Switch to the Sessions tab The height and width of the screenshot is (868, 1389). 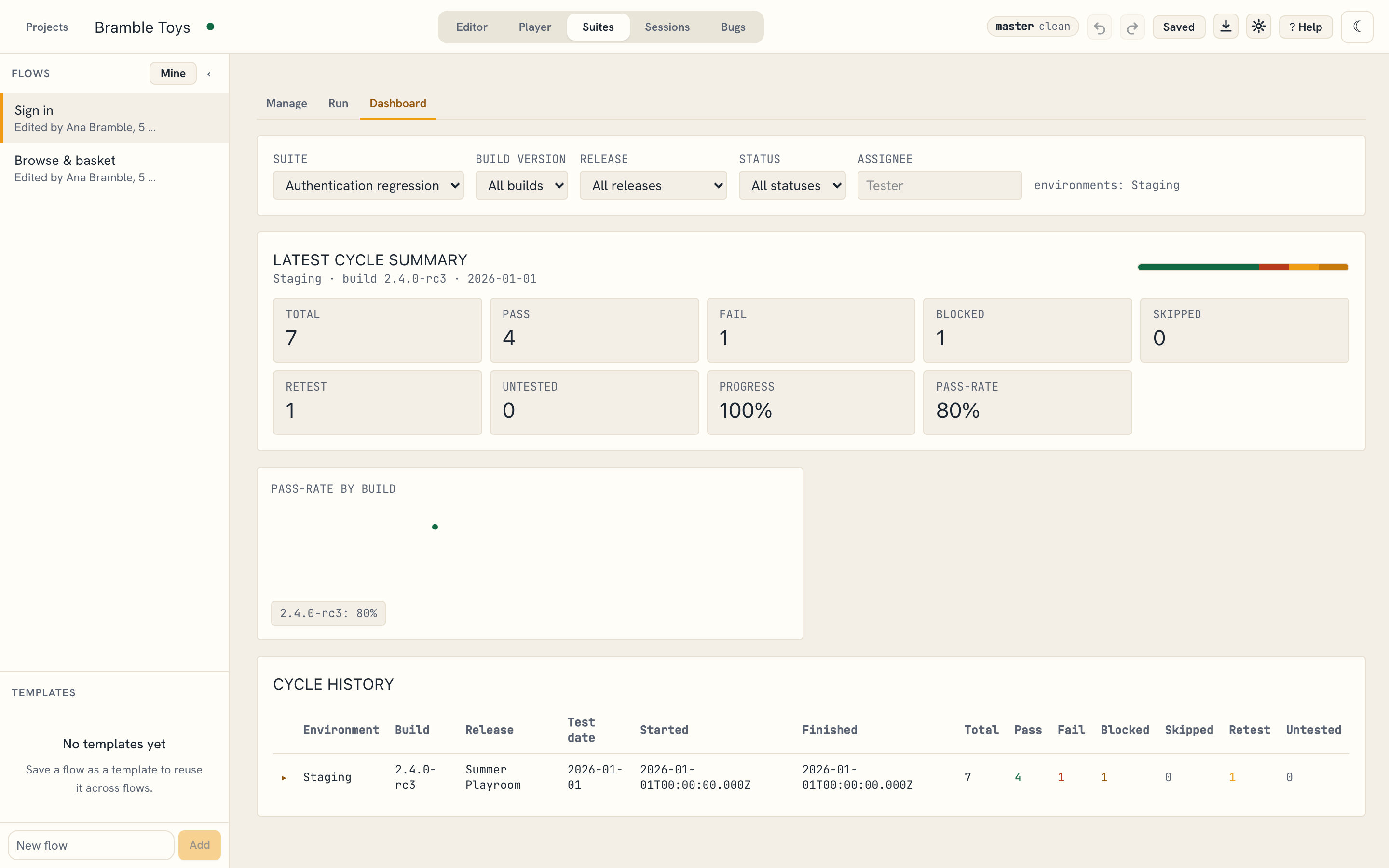[667, 27]
